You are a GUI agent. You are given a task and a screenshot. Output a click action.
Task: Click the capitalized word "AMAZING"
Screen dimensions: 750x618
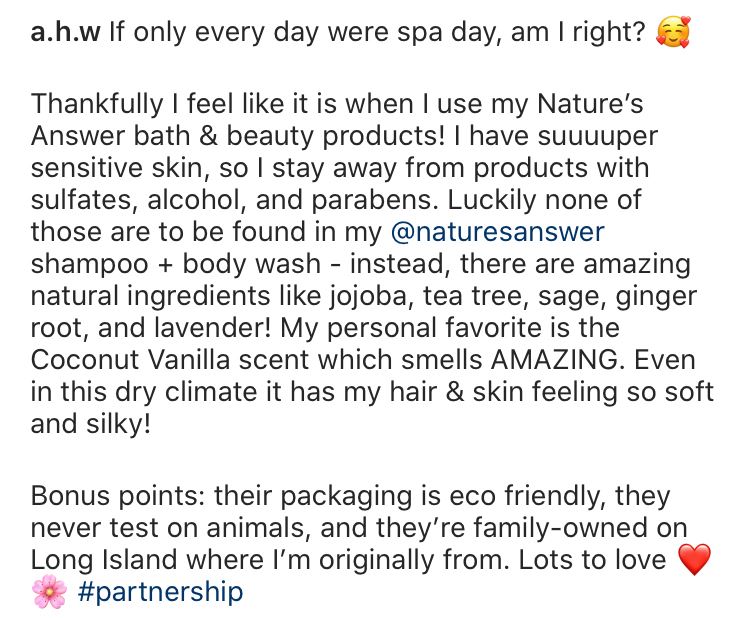566,362
